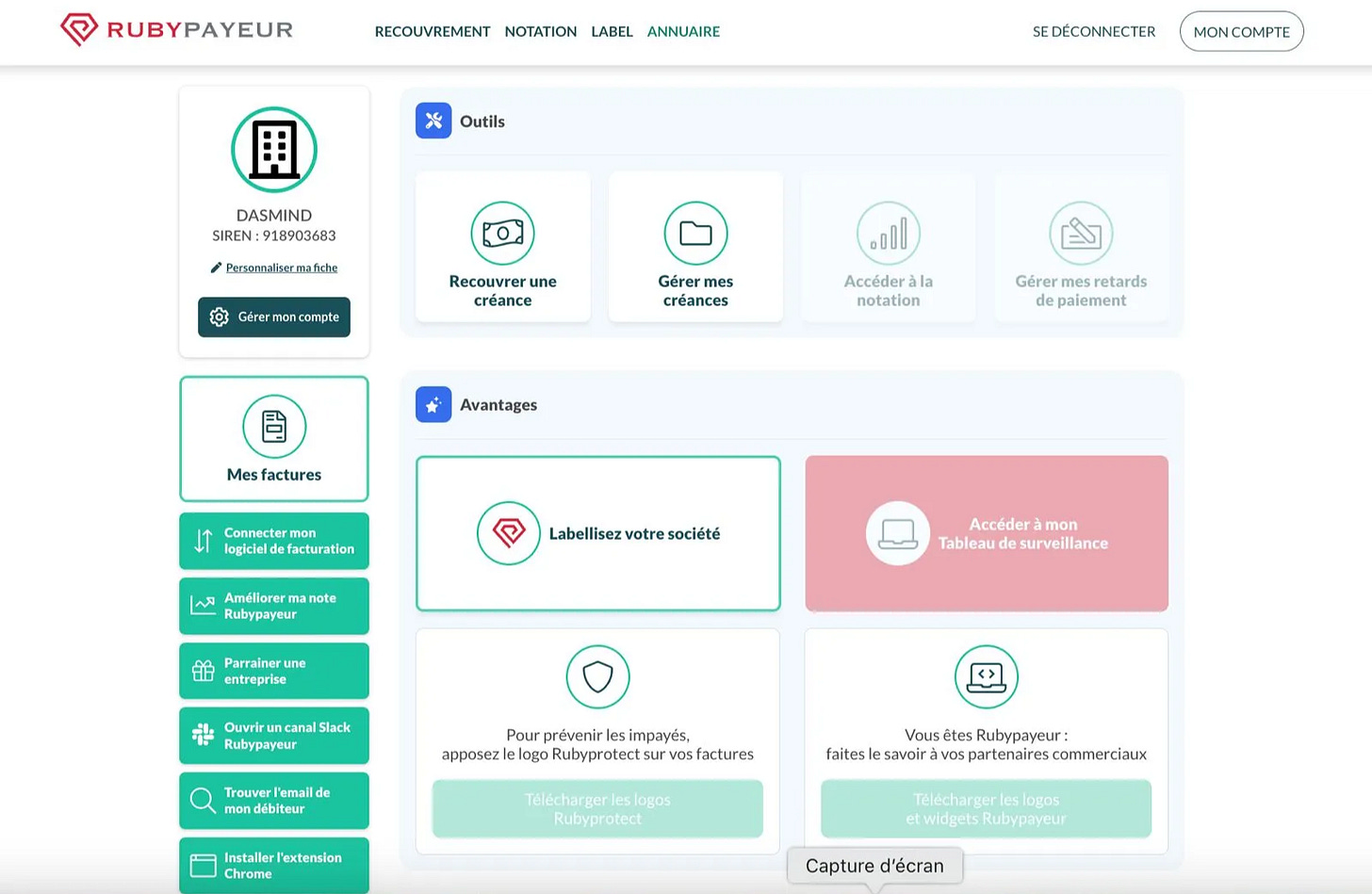Click the SIREN : 918903683 number text

pos(274,236)
